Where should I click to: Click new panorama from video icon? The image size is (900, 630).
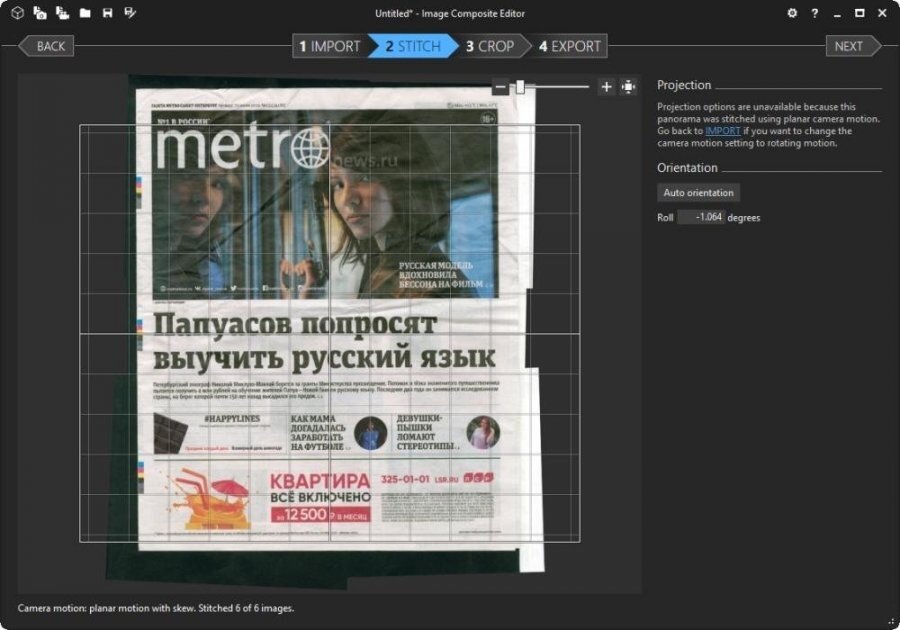62,13
